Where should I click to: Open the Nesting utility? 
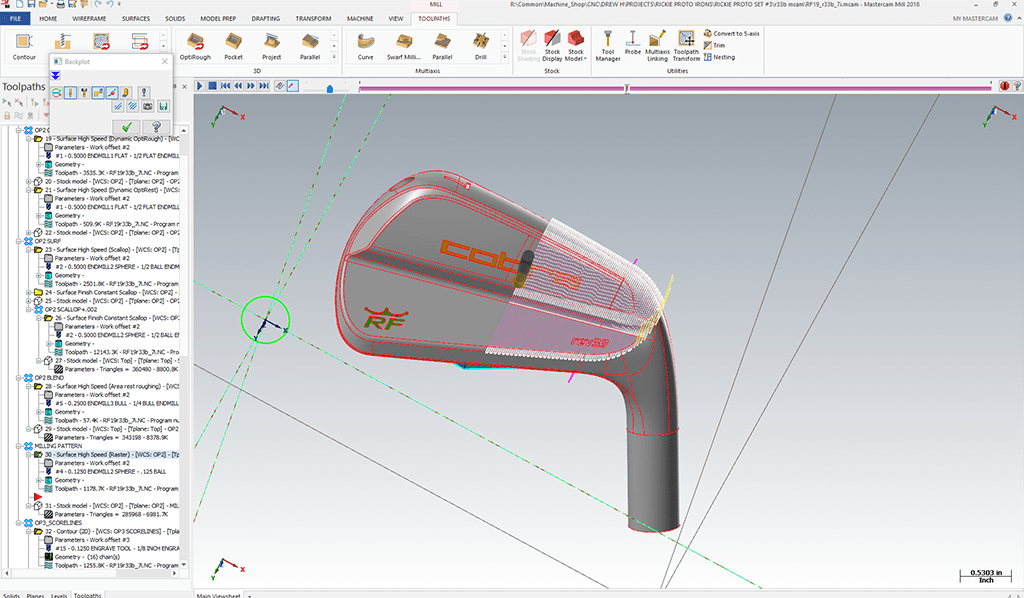tap(719, 57)
